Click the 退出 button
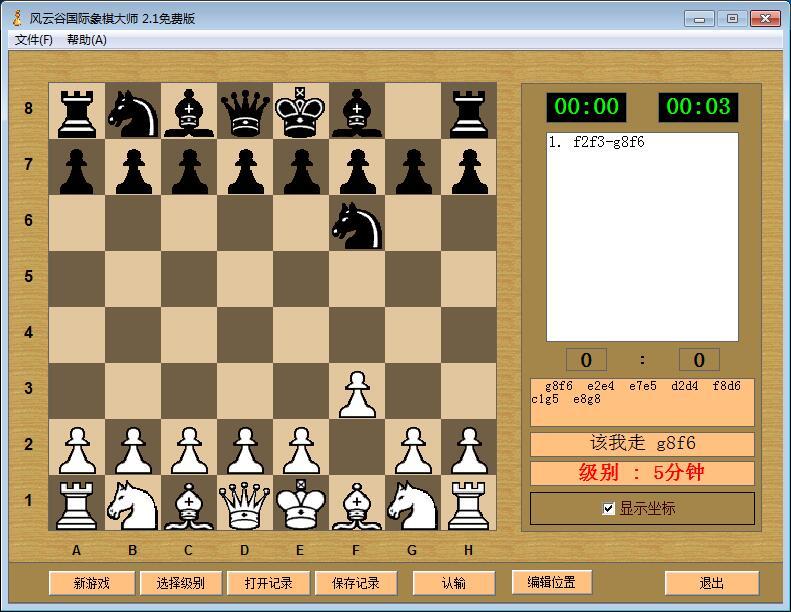Viewport: 791px width, 612px height. [712, 583]
